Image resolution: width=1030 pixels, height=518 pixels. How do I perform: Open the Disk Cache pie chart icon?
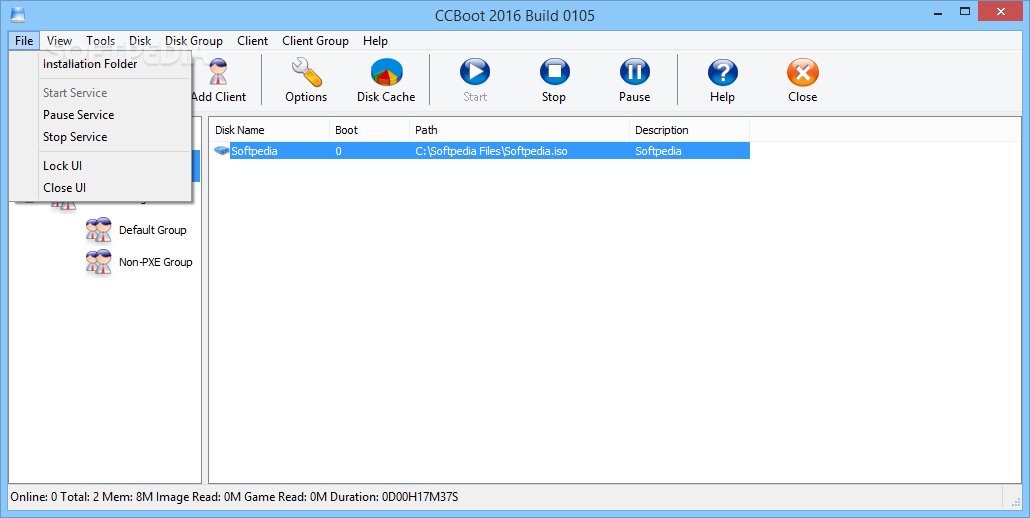point(386,72)
